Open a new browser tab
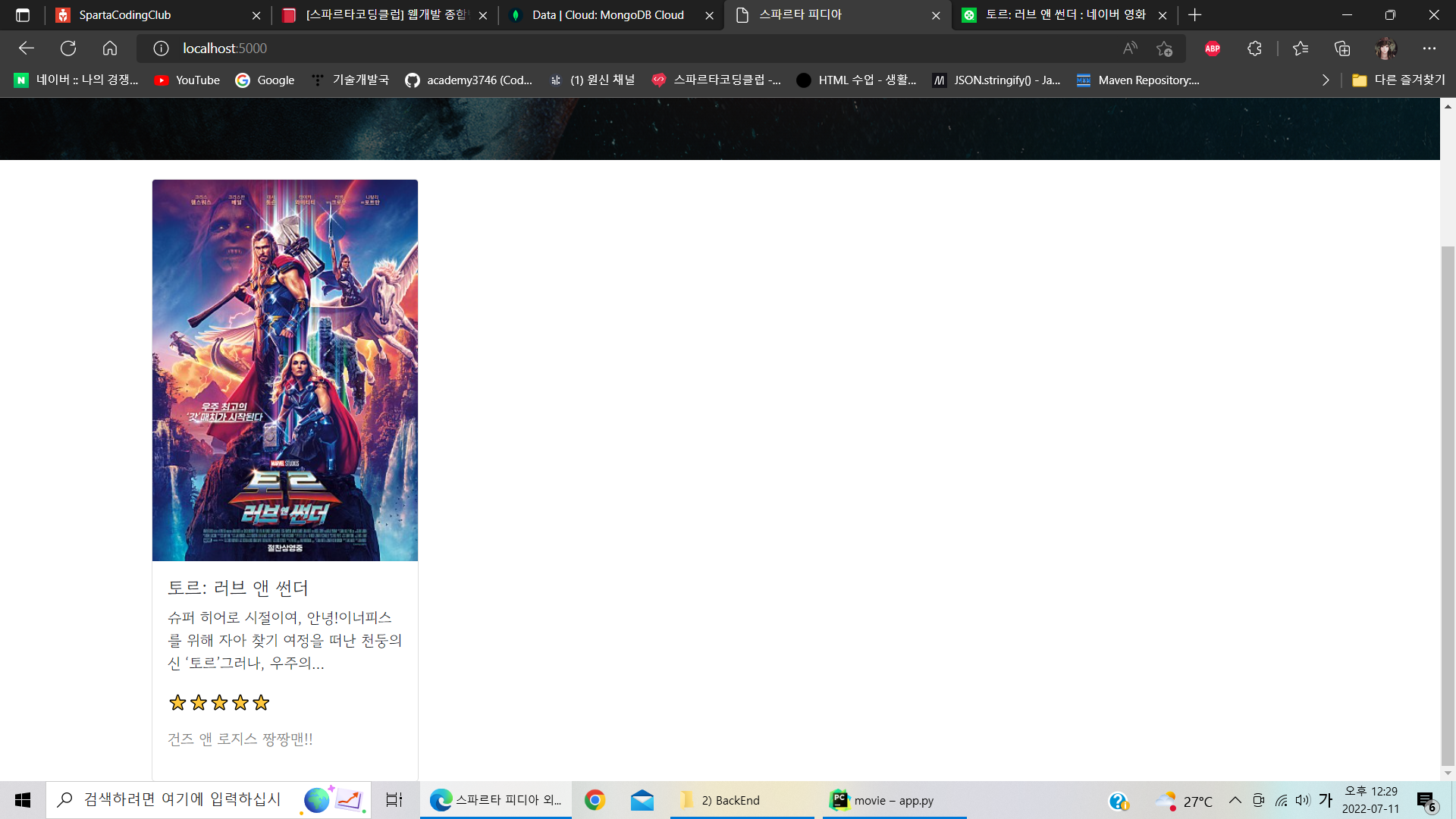 [x=1195, y=15]
